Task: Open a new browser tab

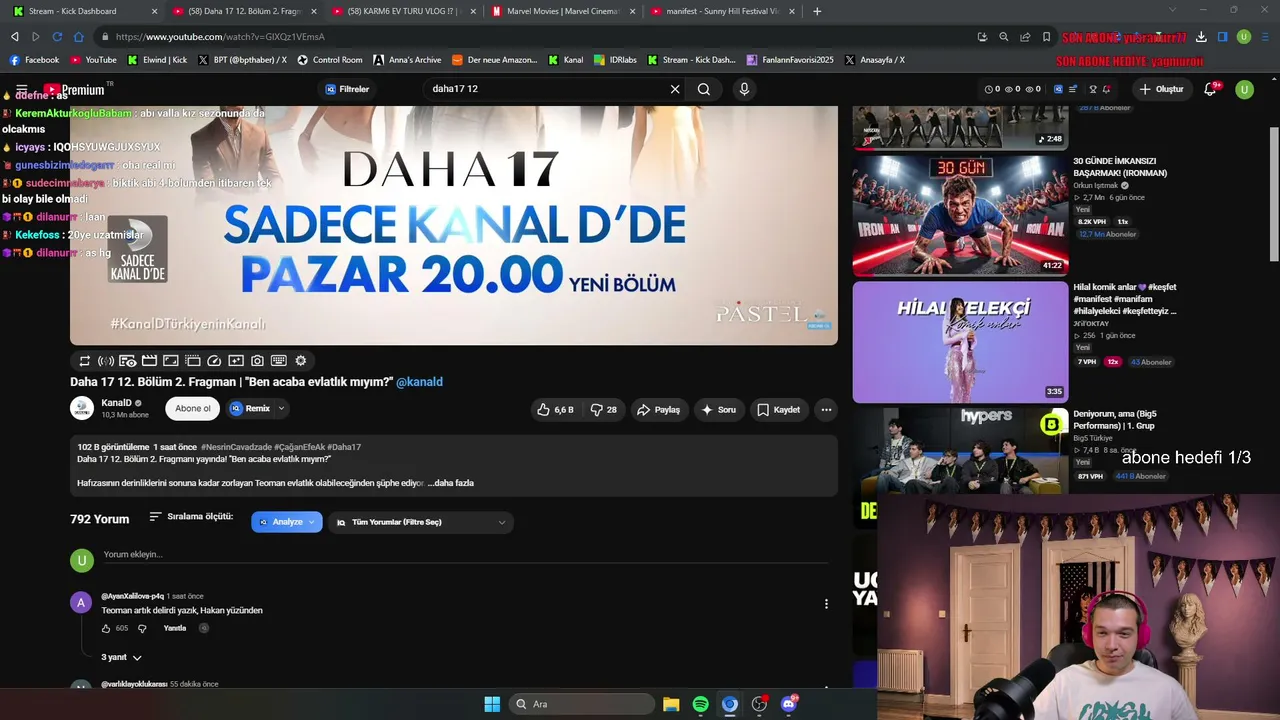Action: 817,11
